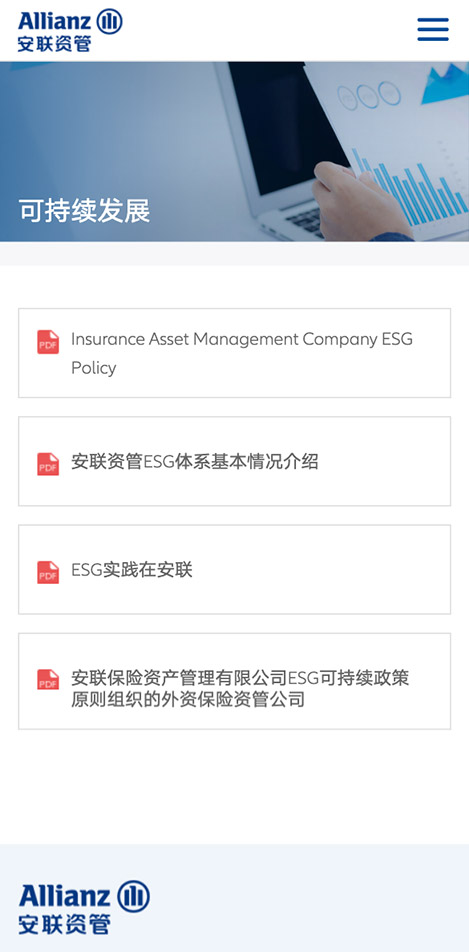Screen dimensions: 469x952
Task: Open 安联保险资产管理有限公司ESG可持续政策 document
Action: pos(234,681)
